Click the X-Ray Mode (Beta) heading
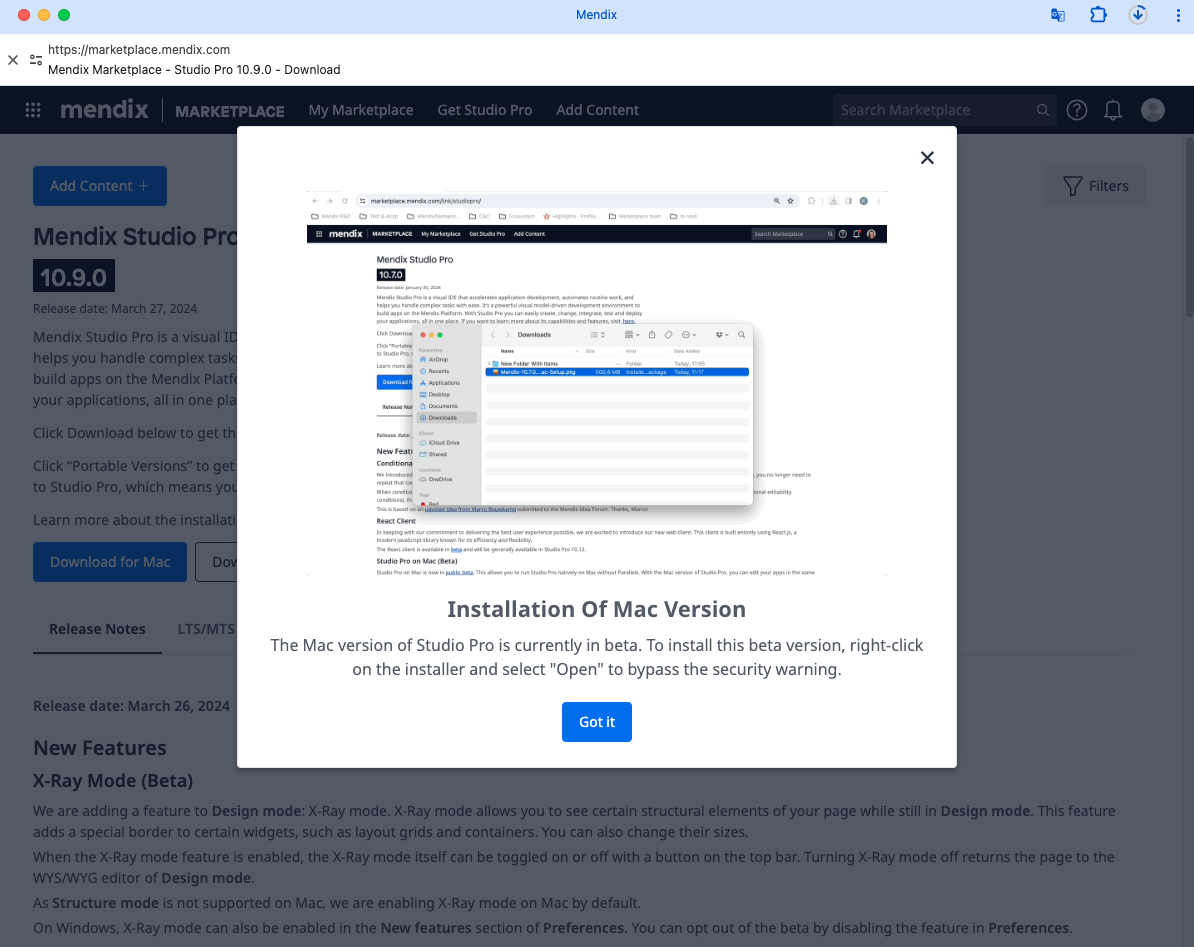The width and height of the screenshot is (1194, 947). (113, 781)
